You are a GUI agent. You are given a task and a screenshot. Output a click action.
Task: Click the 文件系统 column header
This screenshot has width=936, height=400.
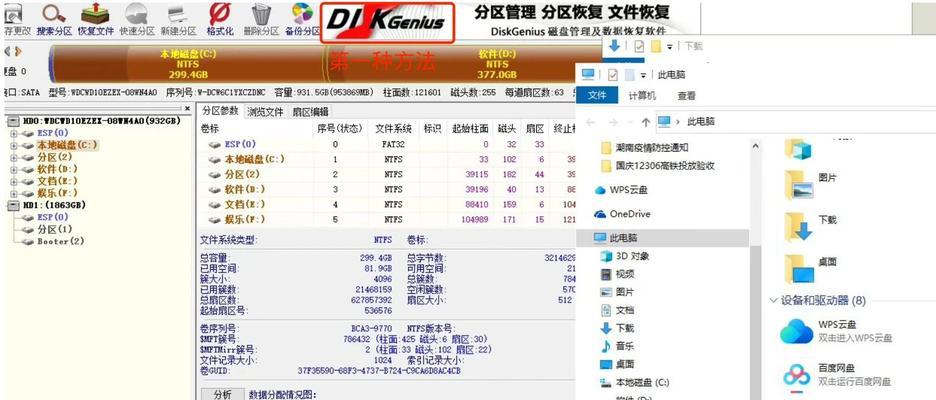[393, 128]
